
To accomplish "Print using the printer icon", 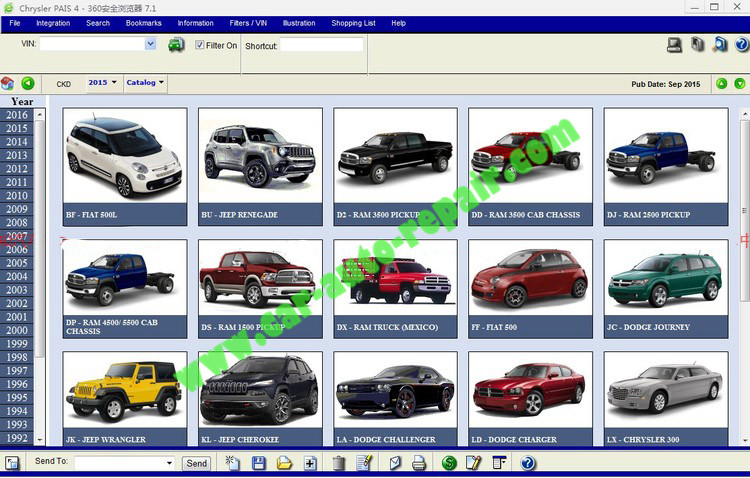I will coord(419,463).
